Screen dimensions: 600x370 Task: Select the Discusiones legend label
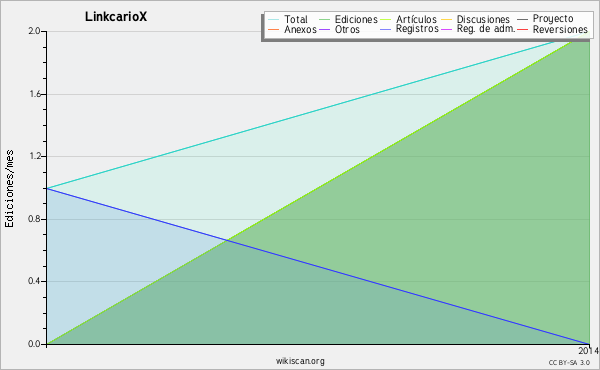point(483,19)
